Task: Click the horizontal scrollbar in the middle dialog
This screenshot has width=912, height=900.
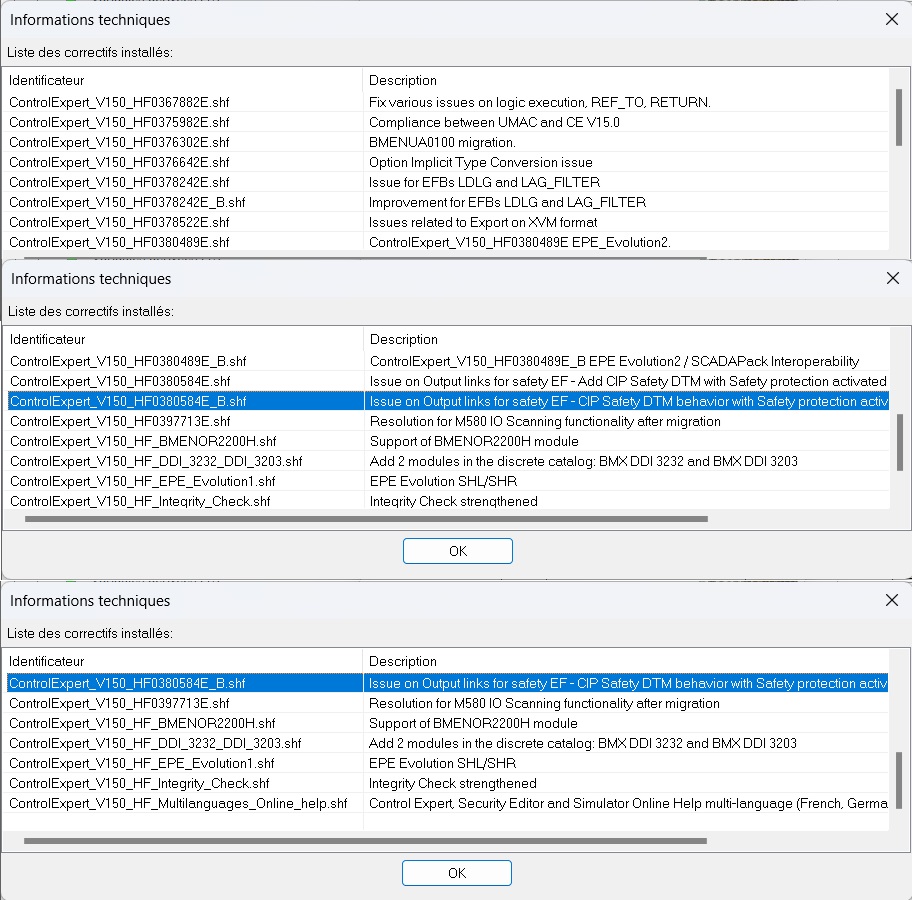Action: (x=365, y=519)
